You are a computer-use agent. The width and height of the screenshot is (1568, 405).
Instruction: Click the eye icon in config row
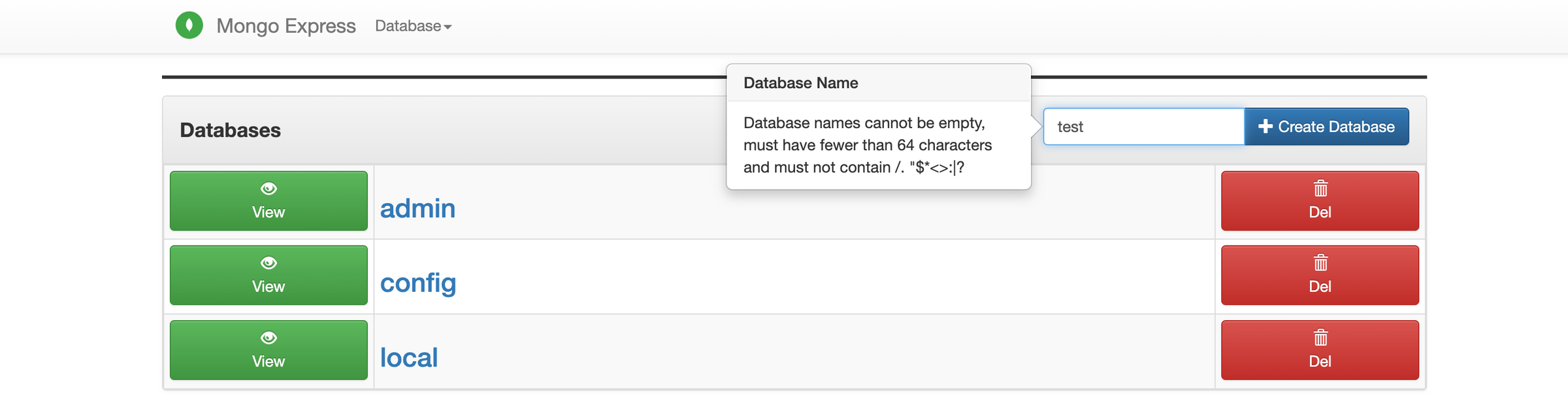[269, 263]
